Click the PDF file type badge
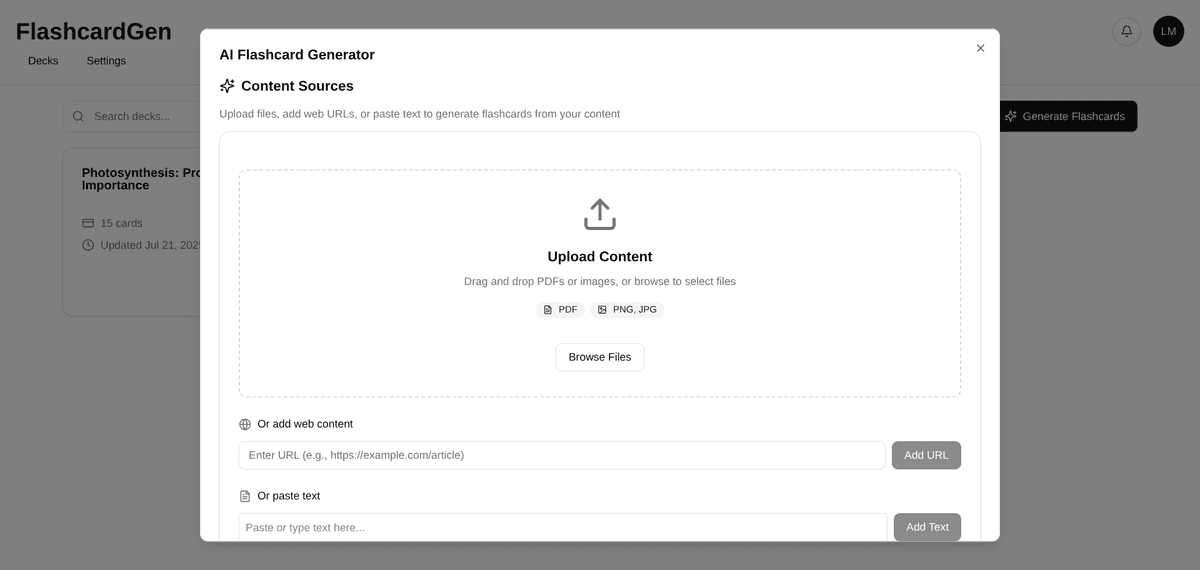Image resolution: width=1200 pixels, height=570 pixels. 560,310
